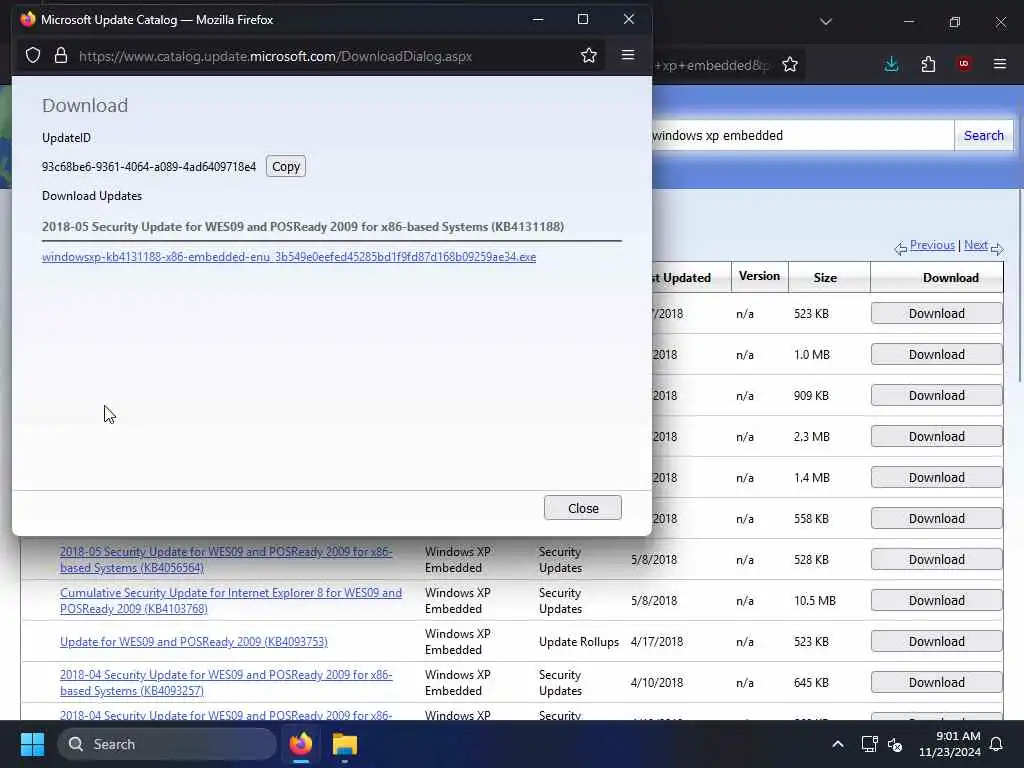Download the 528 KB KB4056564 update
The image size is (1024, 768).
coord(936,560)
